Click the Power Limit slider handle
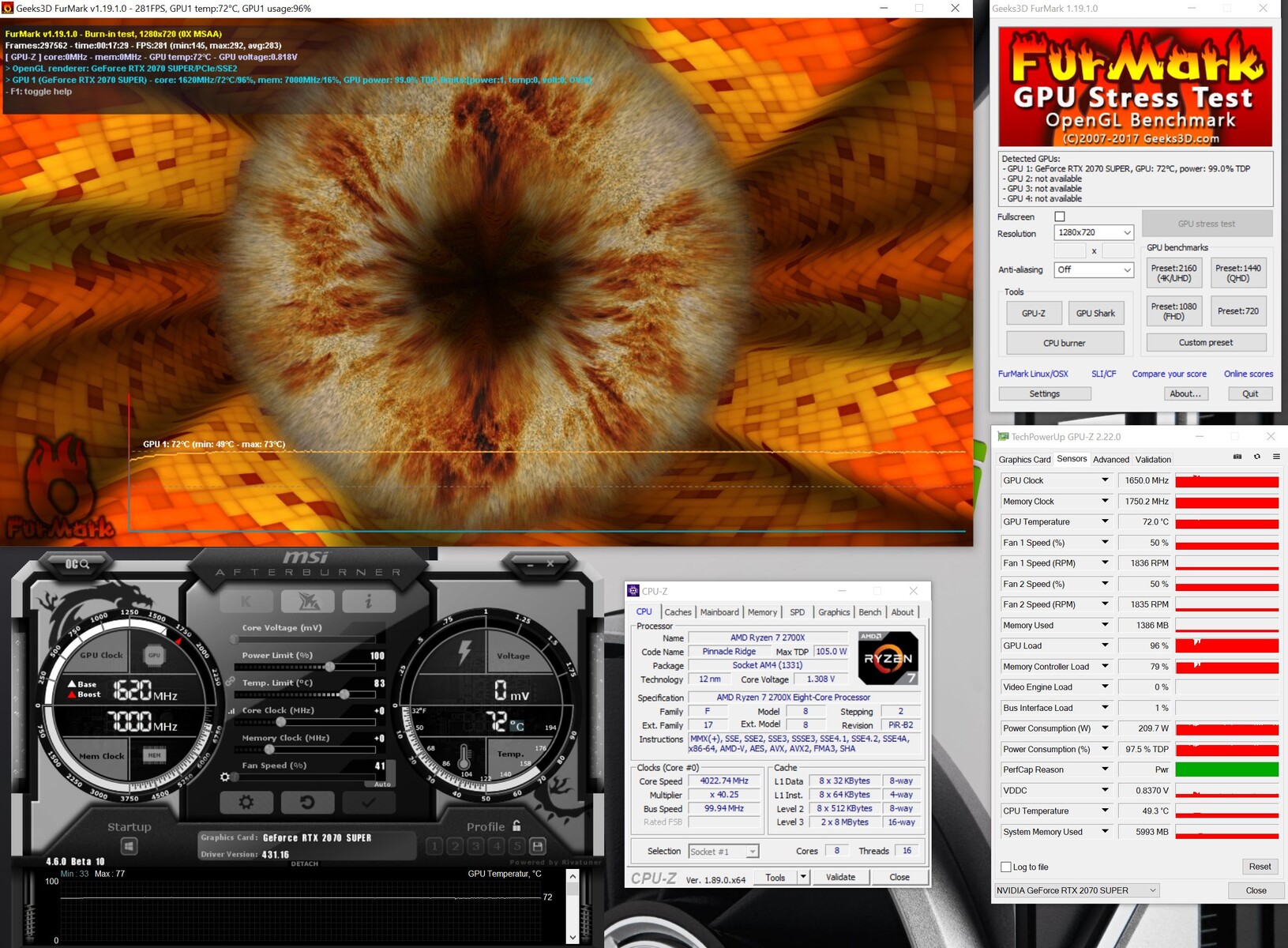The height and width of the screenshot is (948, 1288). (329, 667)
